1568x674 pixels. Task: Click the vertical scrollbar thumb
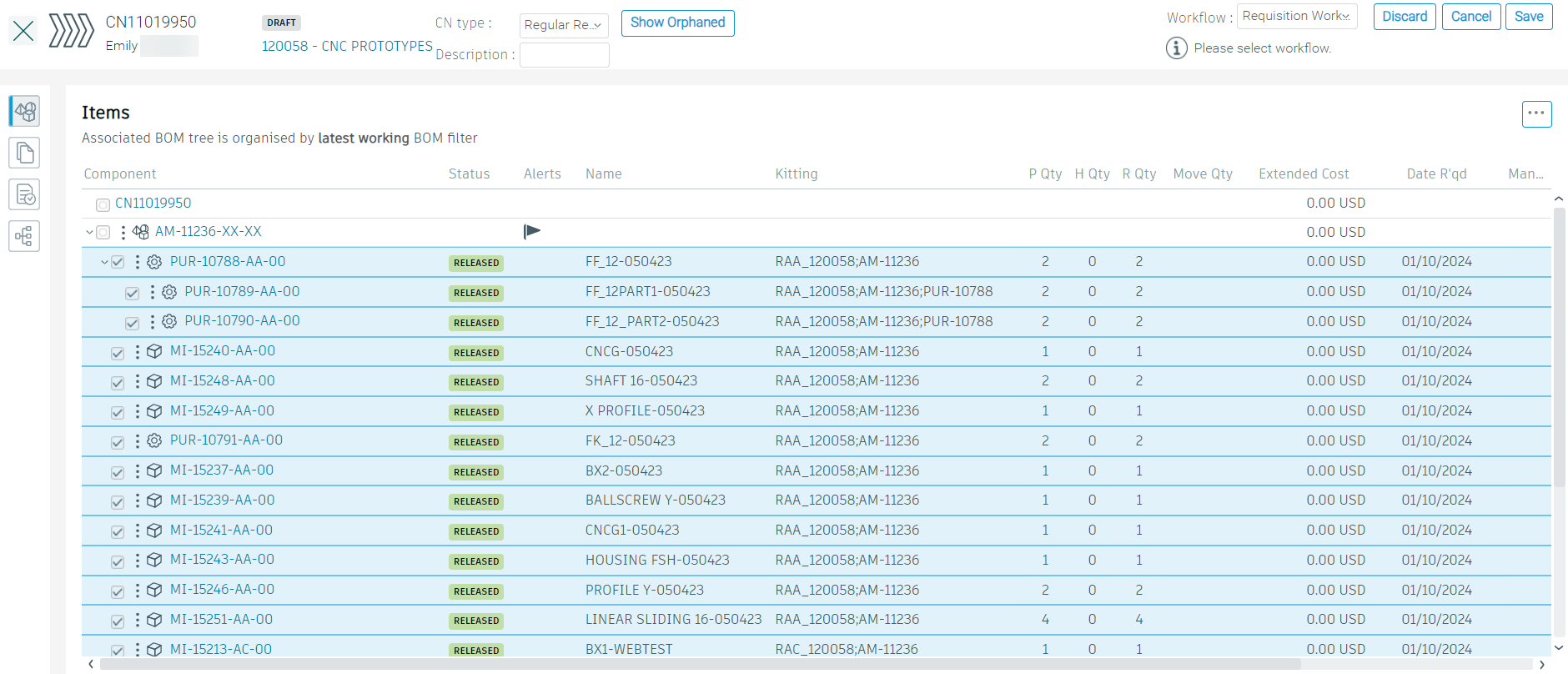click(x=1559, y=346)
